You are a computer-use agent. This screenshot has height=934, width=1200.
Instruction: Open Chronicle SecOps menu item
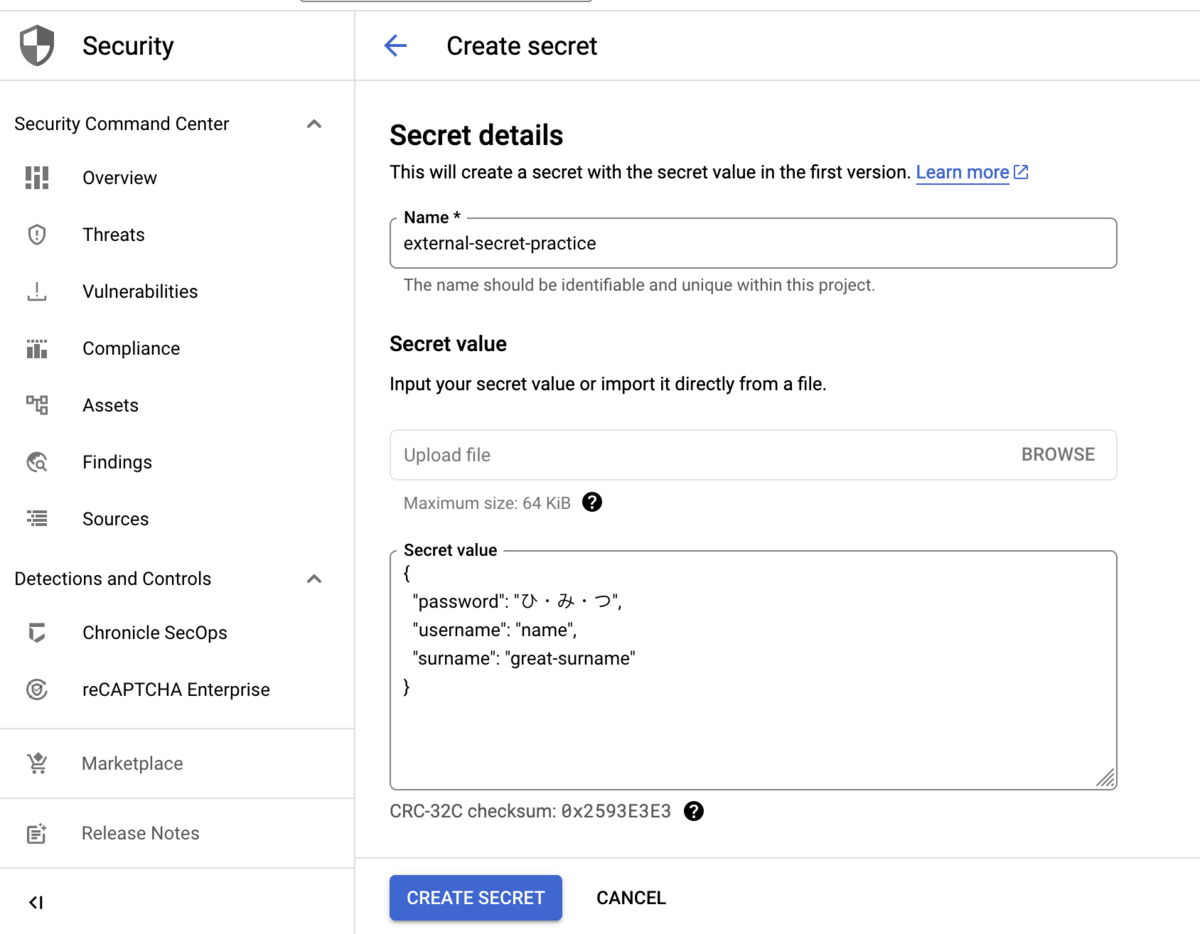pyautogui.click(x=154, y=633)
